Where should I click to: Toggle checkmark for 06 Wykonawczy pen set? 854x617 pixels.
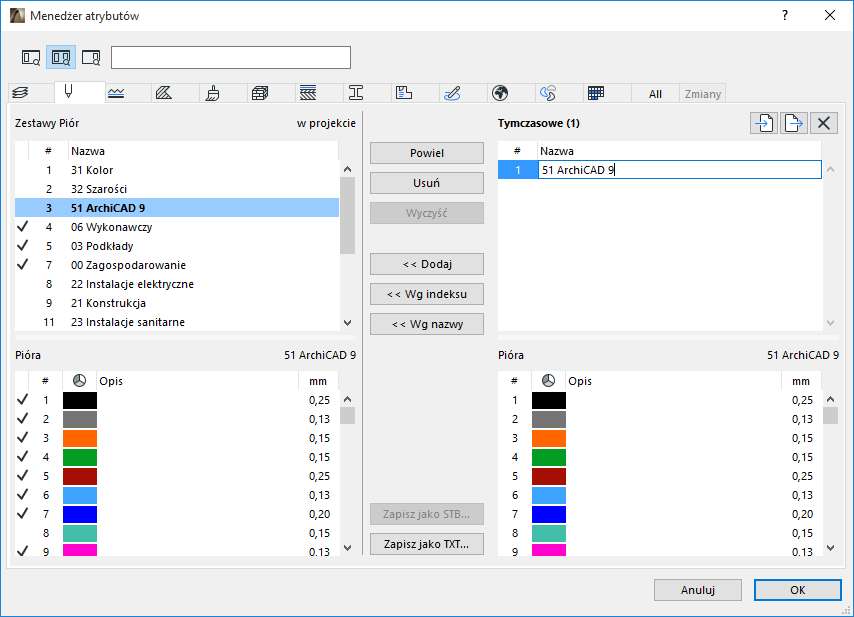pos(22,227)
